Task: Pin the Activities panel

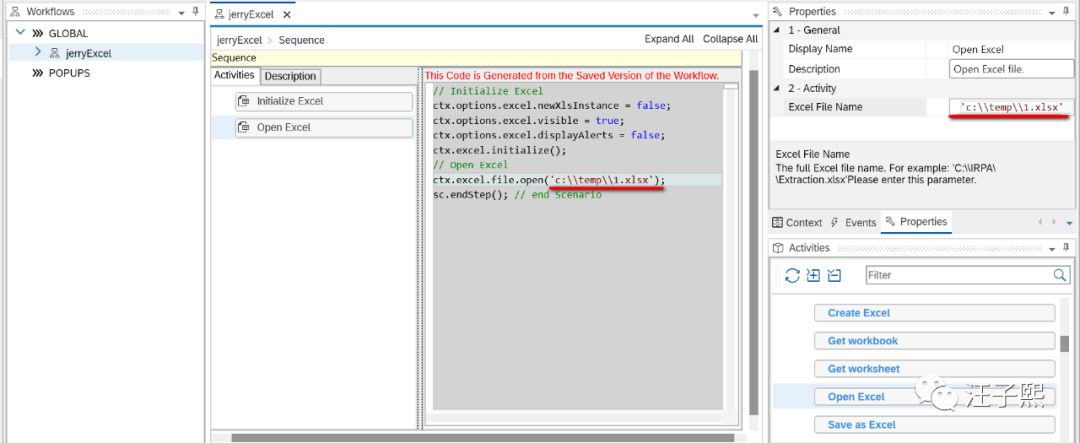Action: (1067, 248)
